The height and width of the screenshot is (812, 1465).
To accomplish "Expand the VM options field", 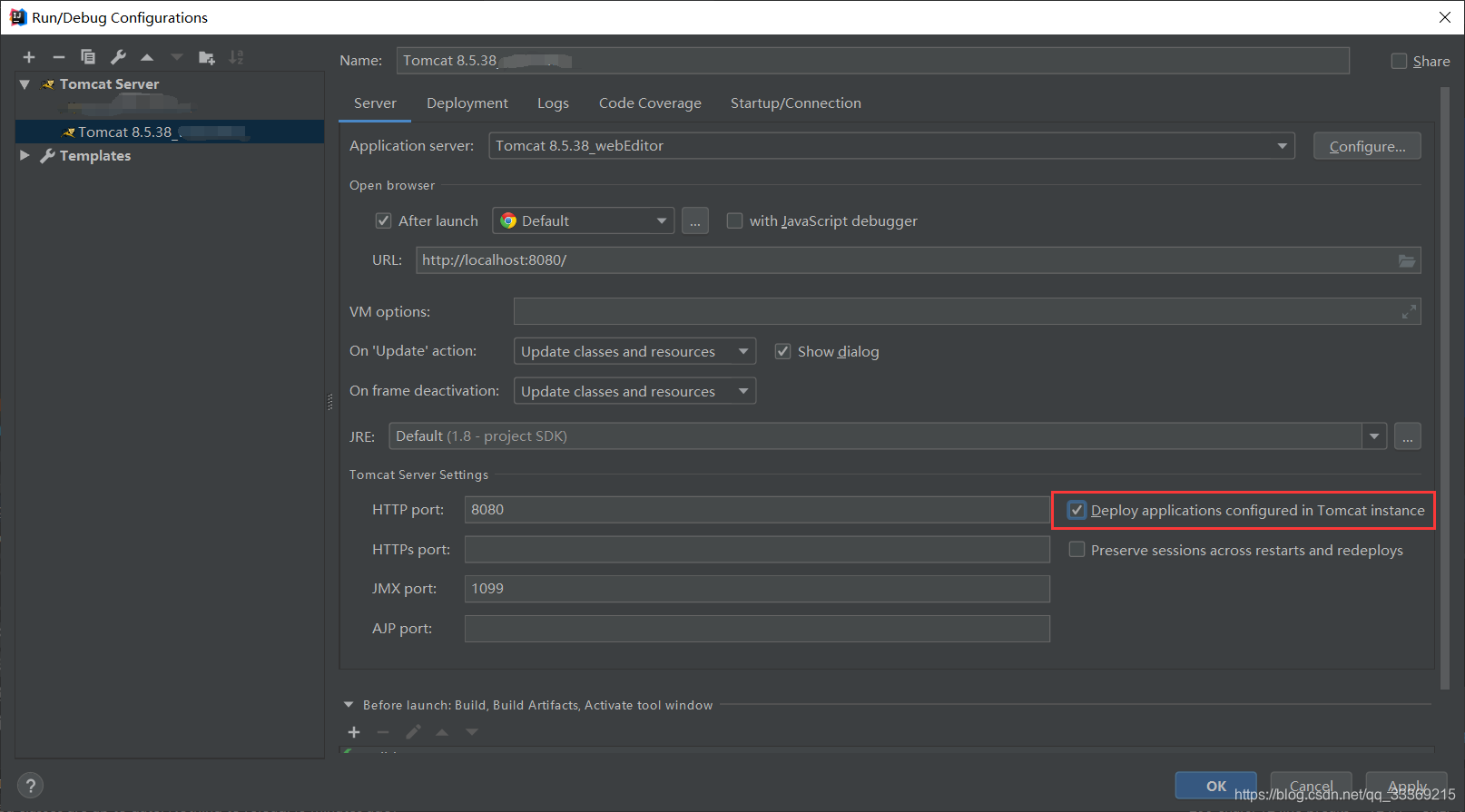I will (x=1409, y=312).
